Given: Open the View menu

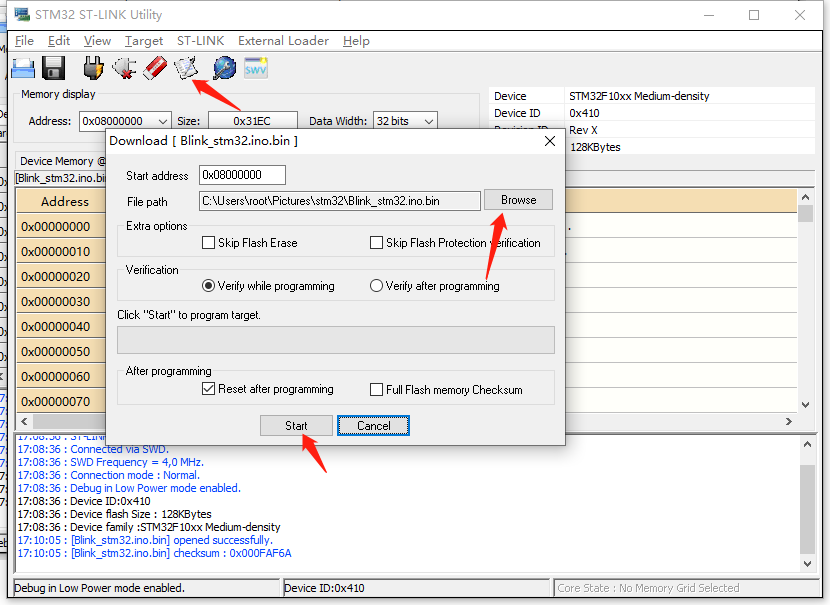Looking at the screenshot, I should pyautogui.click(x=97, y=41).
